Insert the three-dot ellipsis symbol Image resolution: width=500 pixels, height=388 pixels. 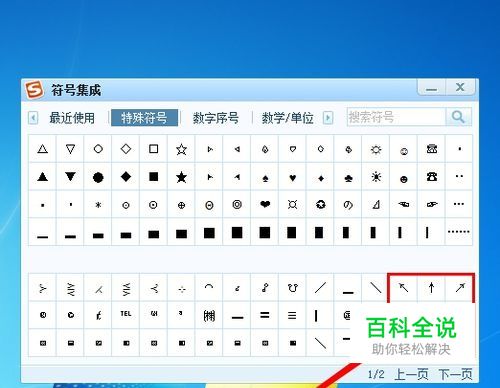click(459, 204)
